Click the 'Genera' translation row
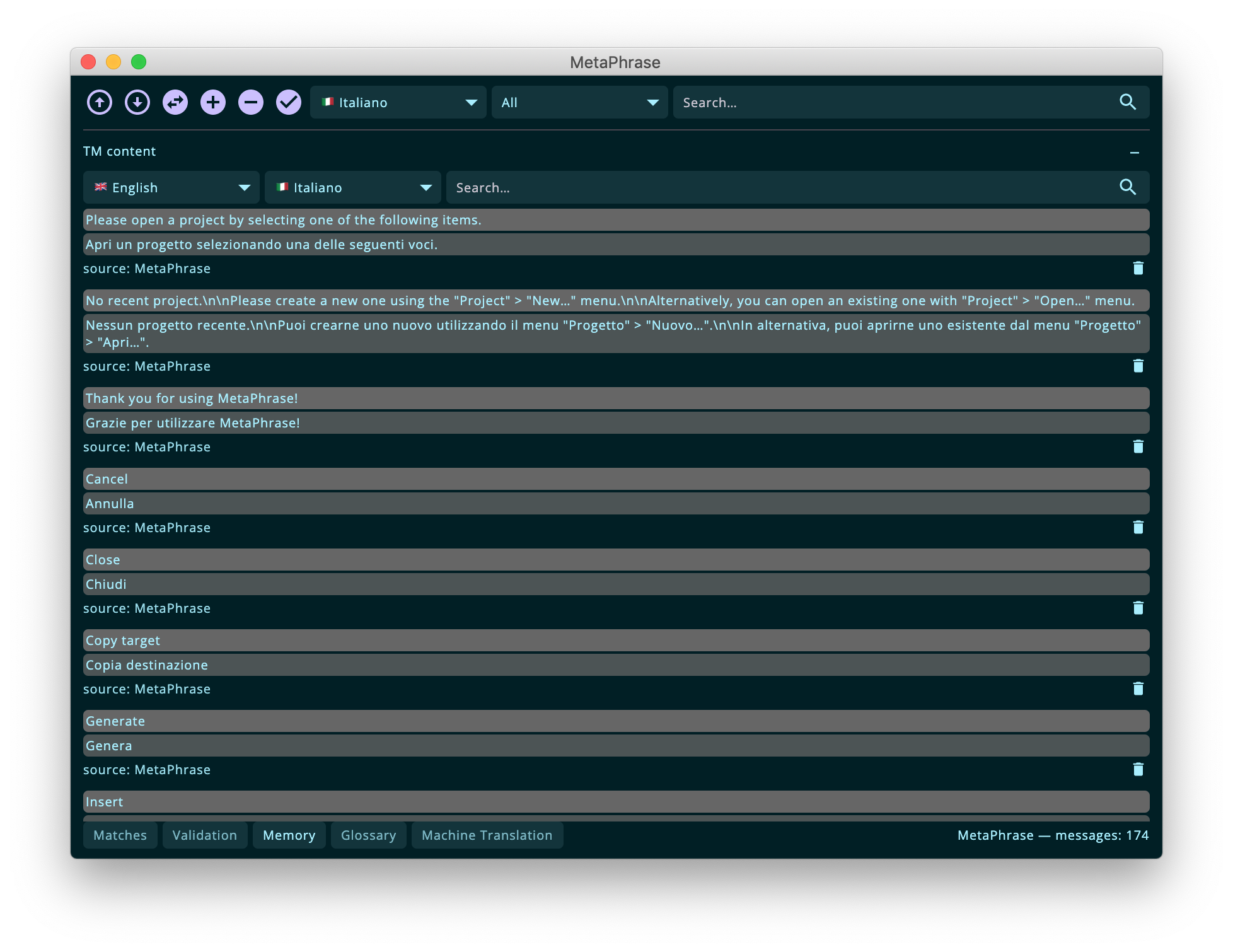 616,746
